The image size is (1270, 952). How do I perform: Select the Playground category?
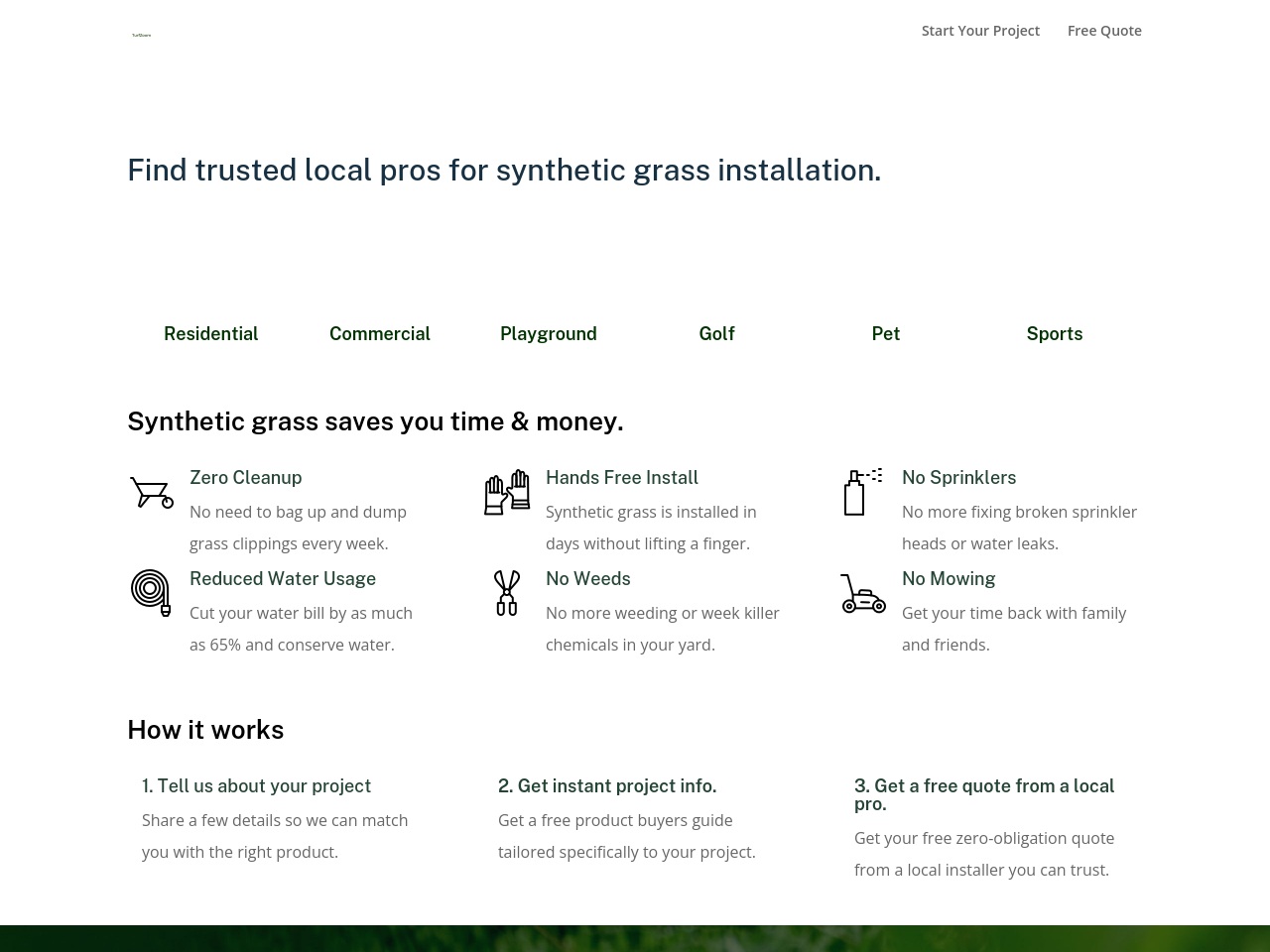pos(549,334)
